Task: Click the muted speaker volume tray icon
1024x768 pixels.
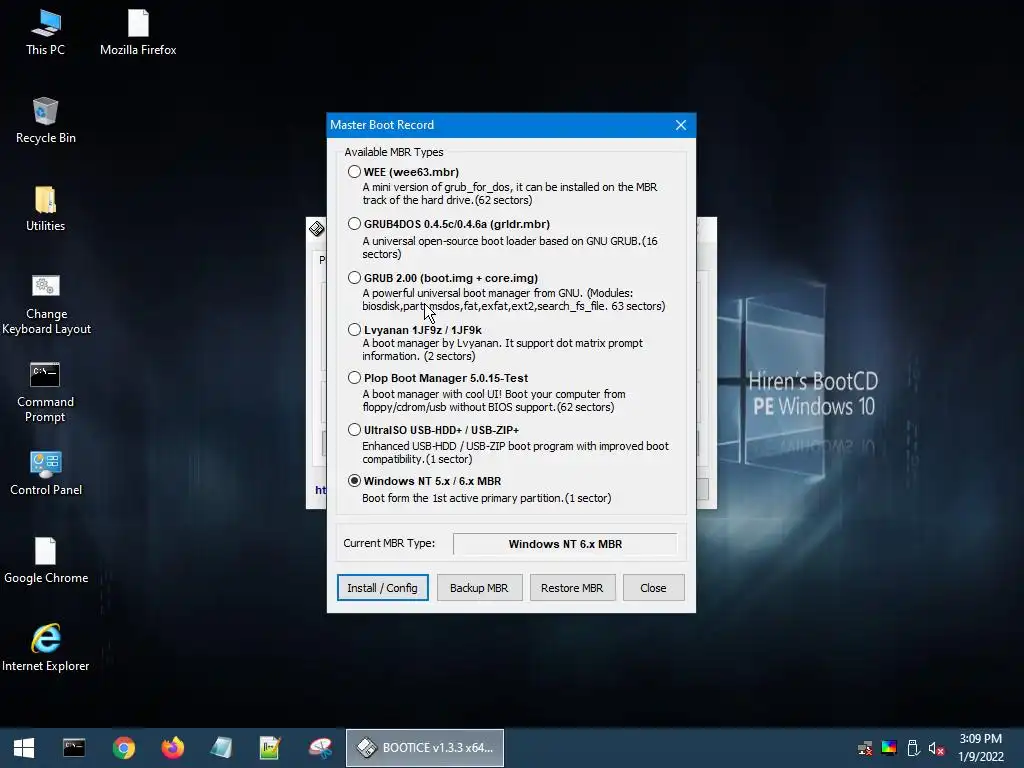Action: pos(936,748)
